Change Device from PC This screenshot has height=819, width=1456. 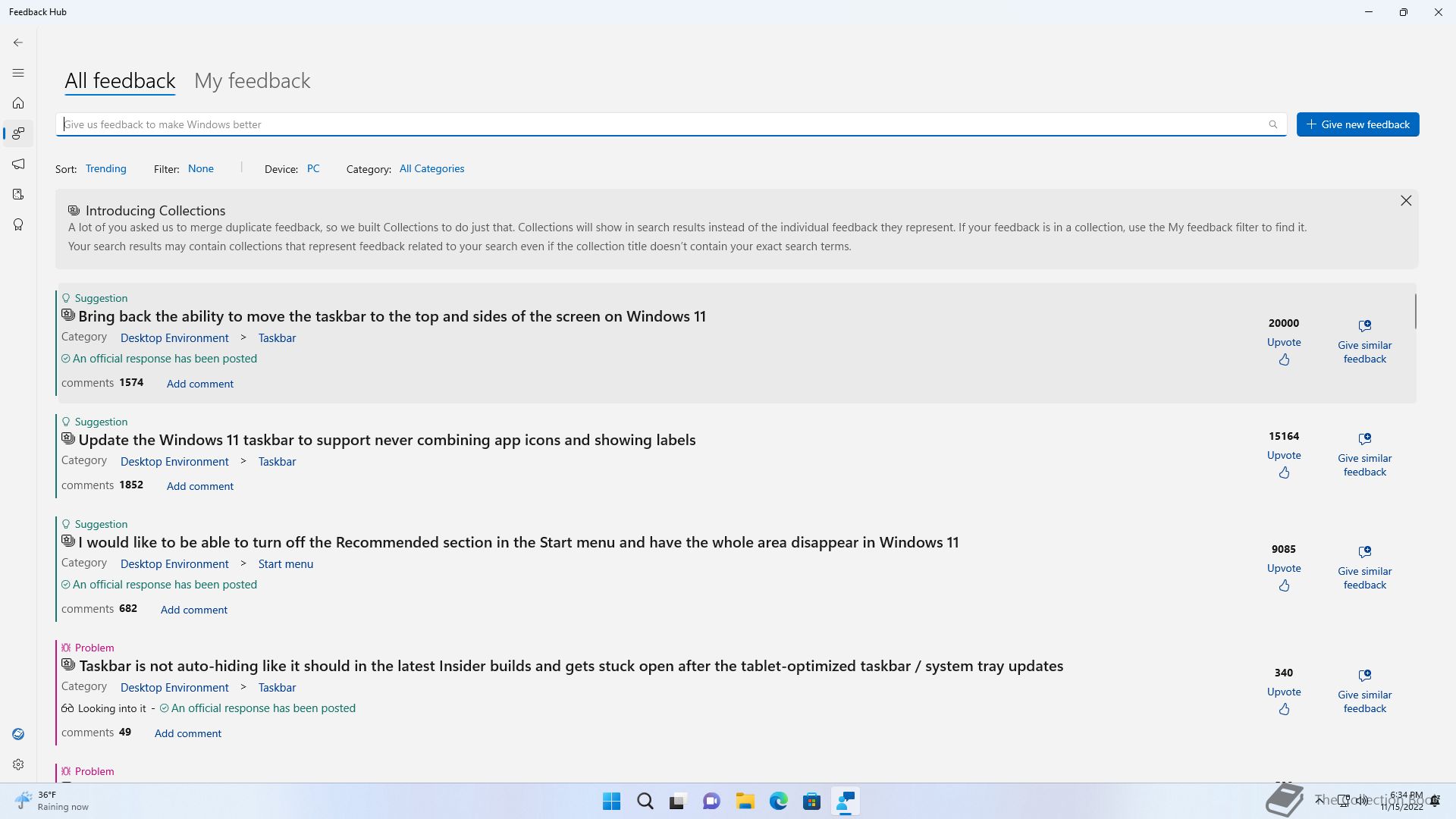coord(313,168)
